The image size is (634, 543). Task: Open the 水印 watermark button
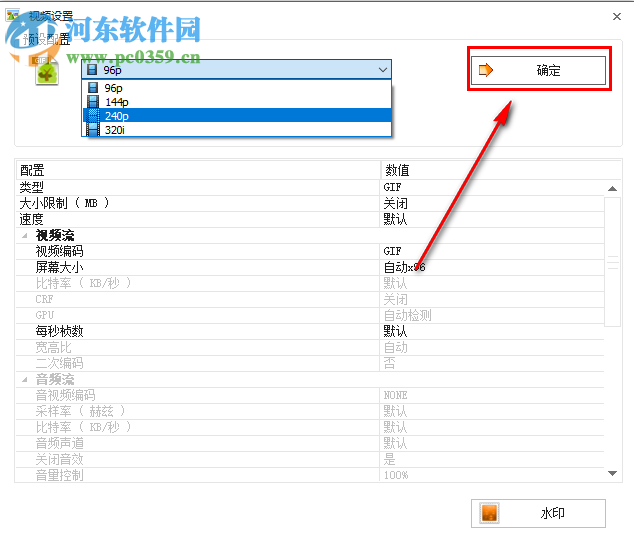[538, 513]
